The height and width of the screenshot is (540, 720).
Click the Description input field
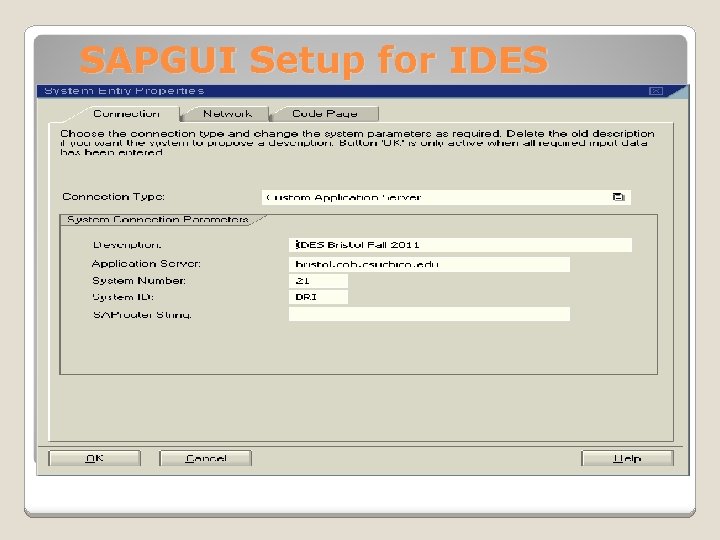click(x=460, y=245)
